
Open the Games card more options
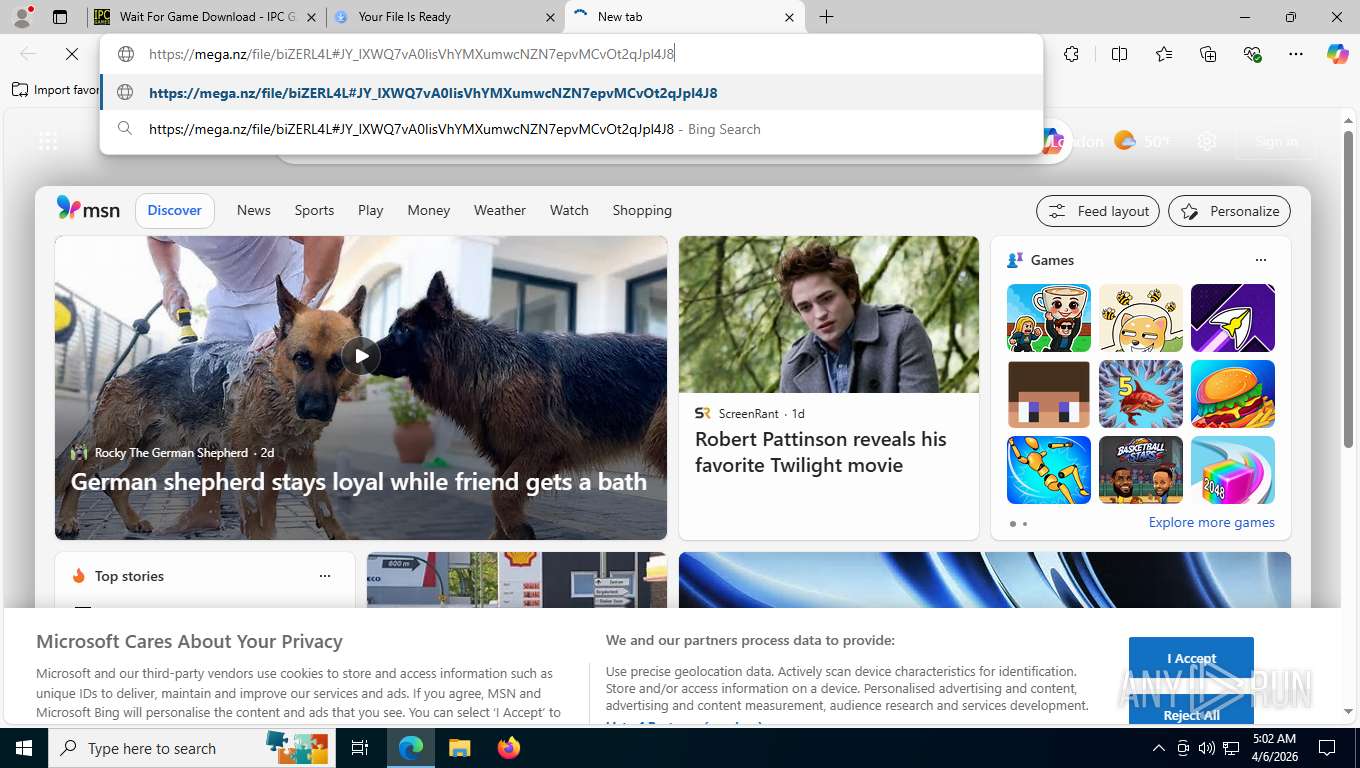[x=1260, y=260]
